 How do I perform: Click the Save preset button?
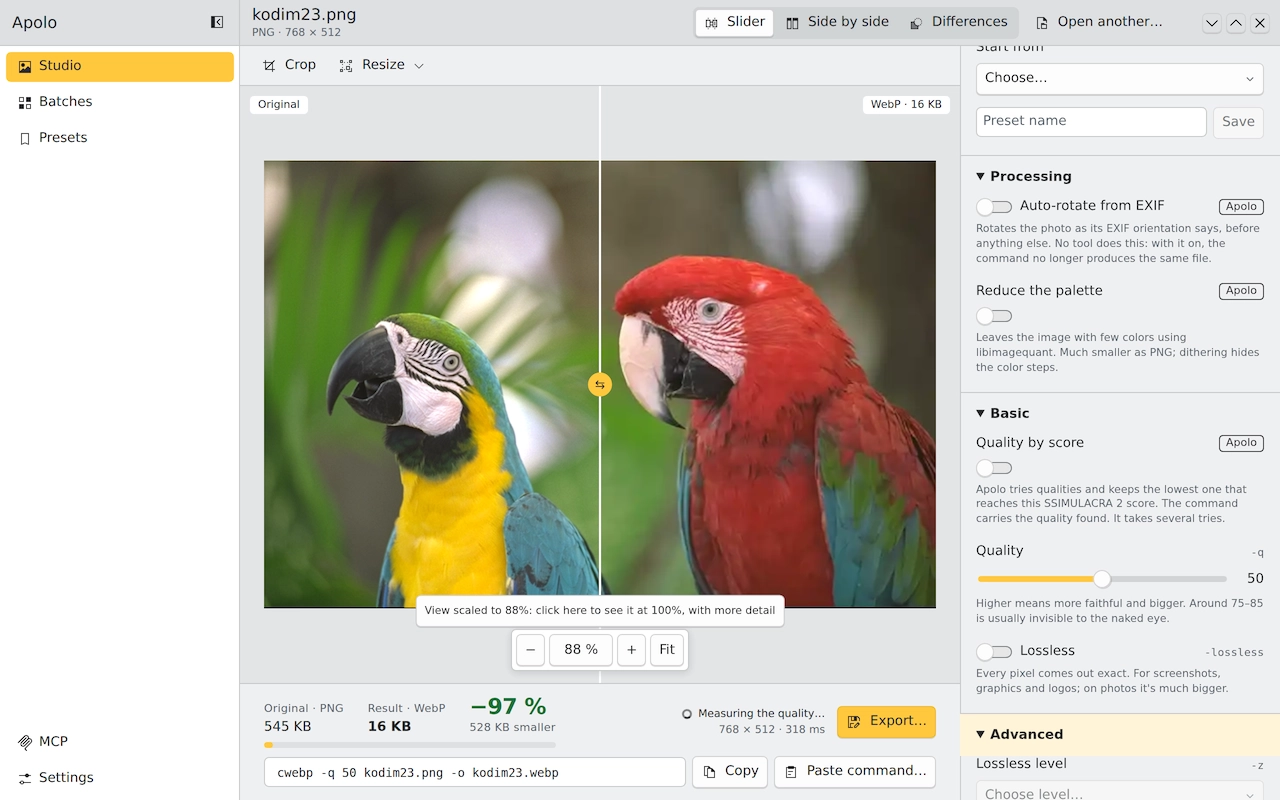coord(1238,122)
